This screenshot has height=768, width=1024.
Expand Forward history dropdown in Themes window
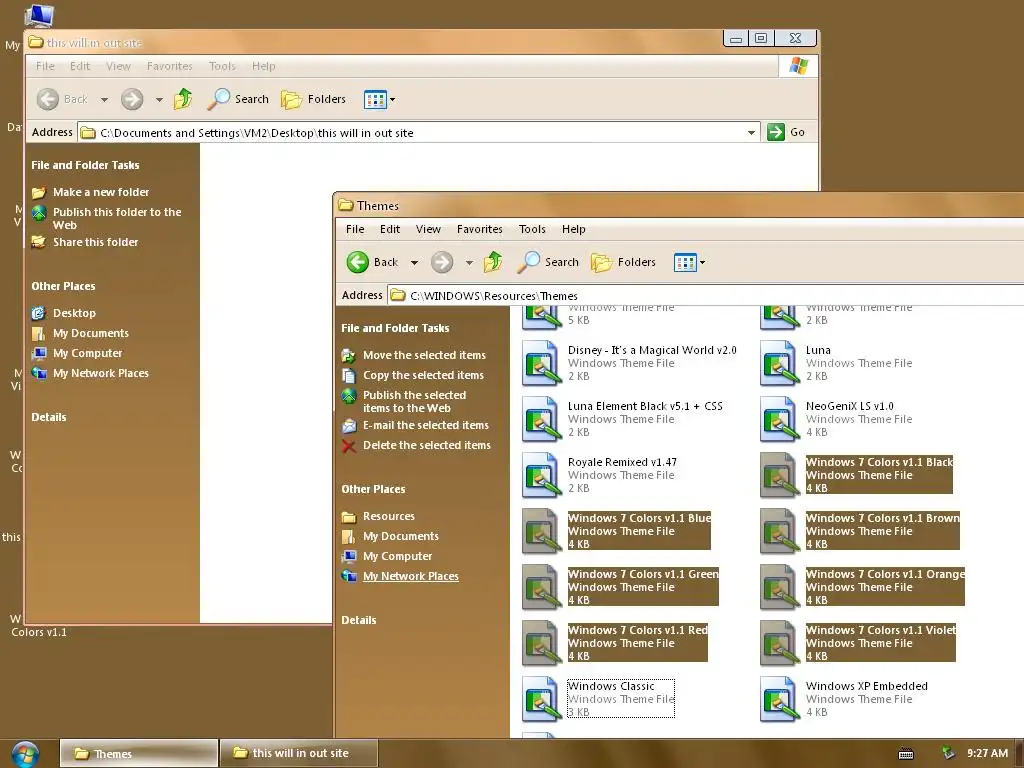pos(469,263)
